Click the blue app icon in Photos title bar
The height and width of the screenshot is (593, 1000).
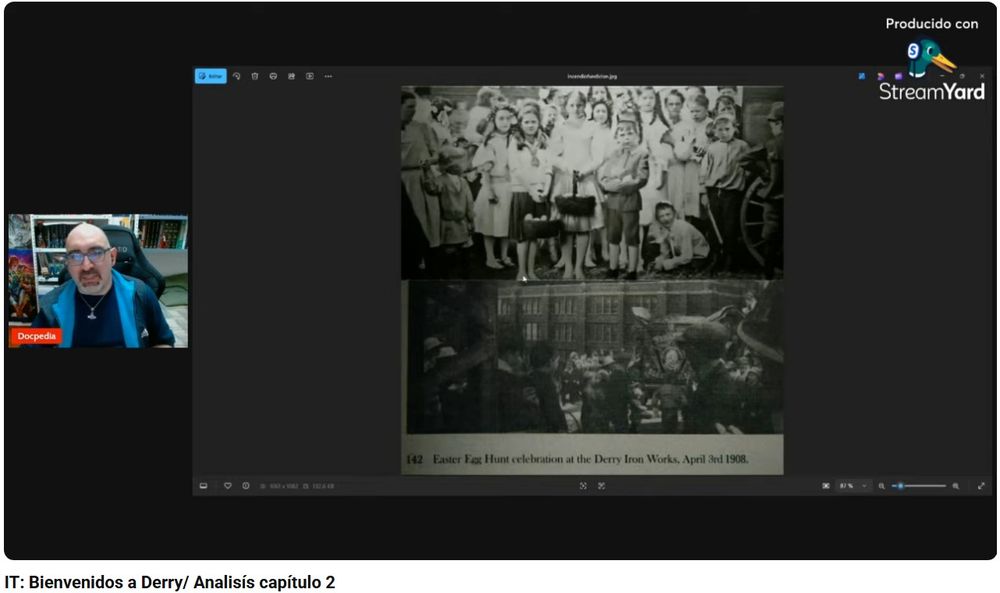point(862,76)
